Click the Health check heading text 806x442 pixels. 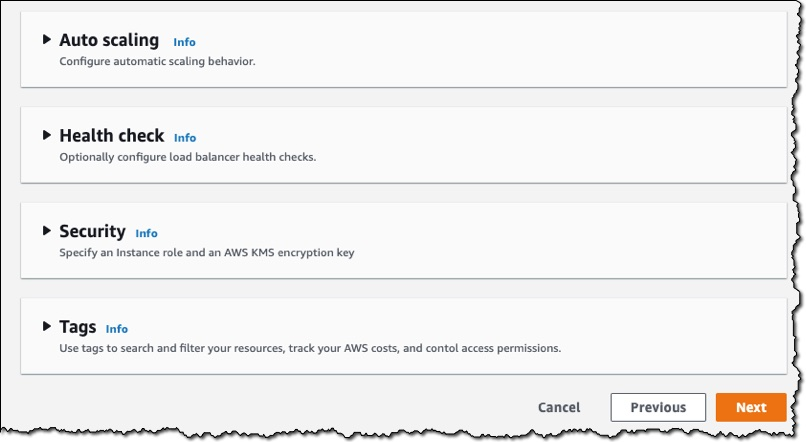point(111,136)
